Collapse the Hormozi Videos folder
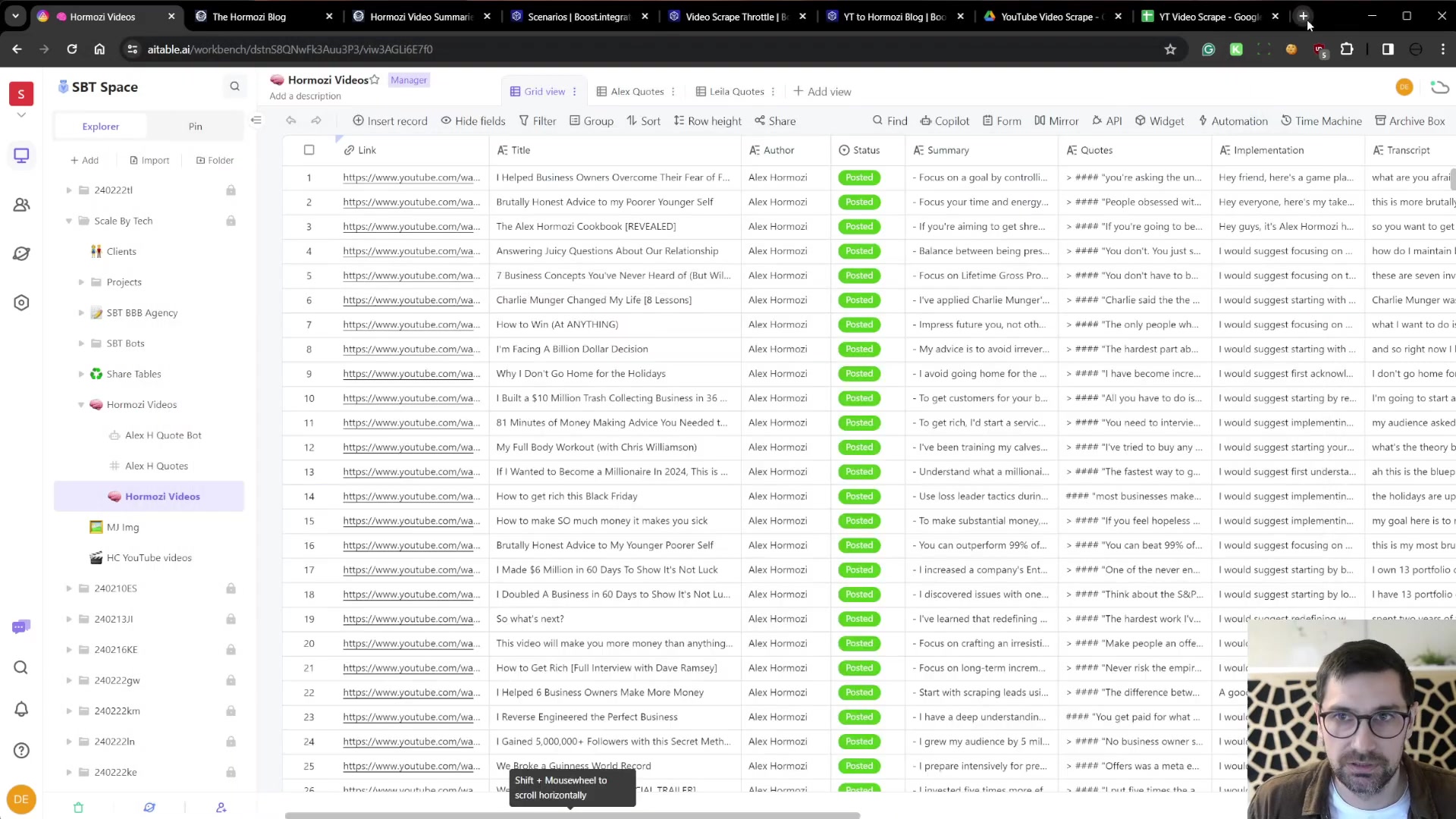This screenshot has width=1456, height=819. pos(81,405)
